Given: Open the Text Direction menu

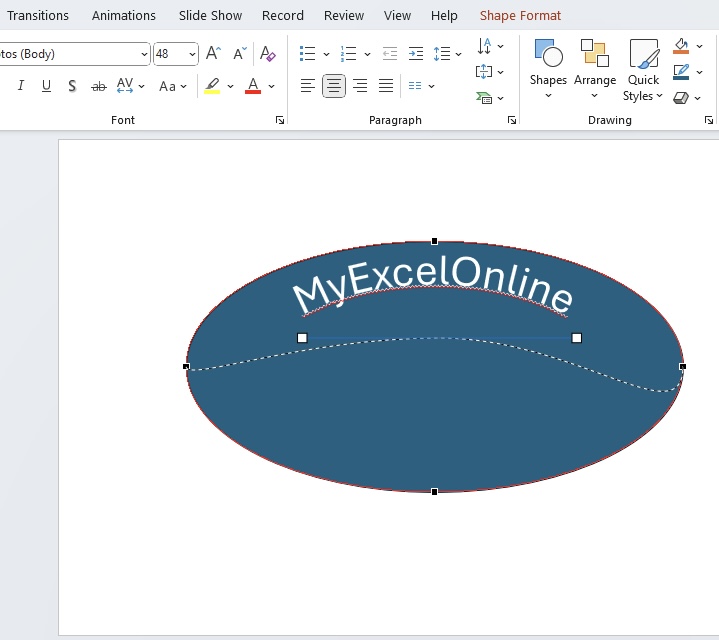Looking at the screenshot, I should [490, 46].
